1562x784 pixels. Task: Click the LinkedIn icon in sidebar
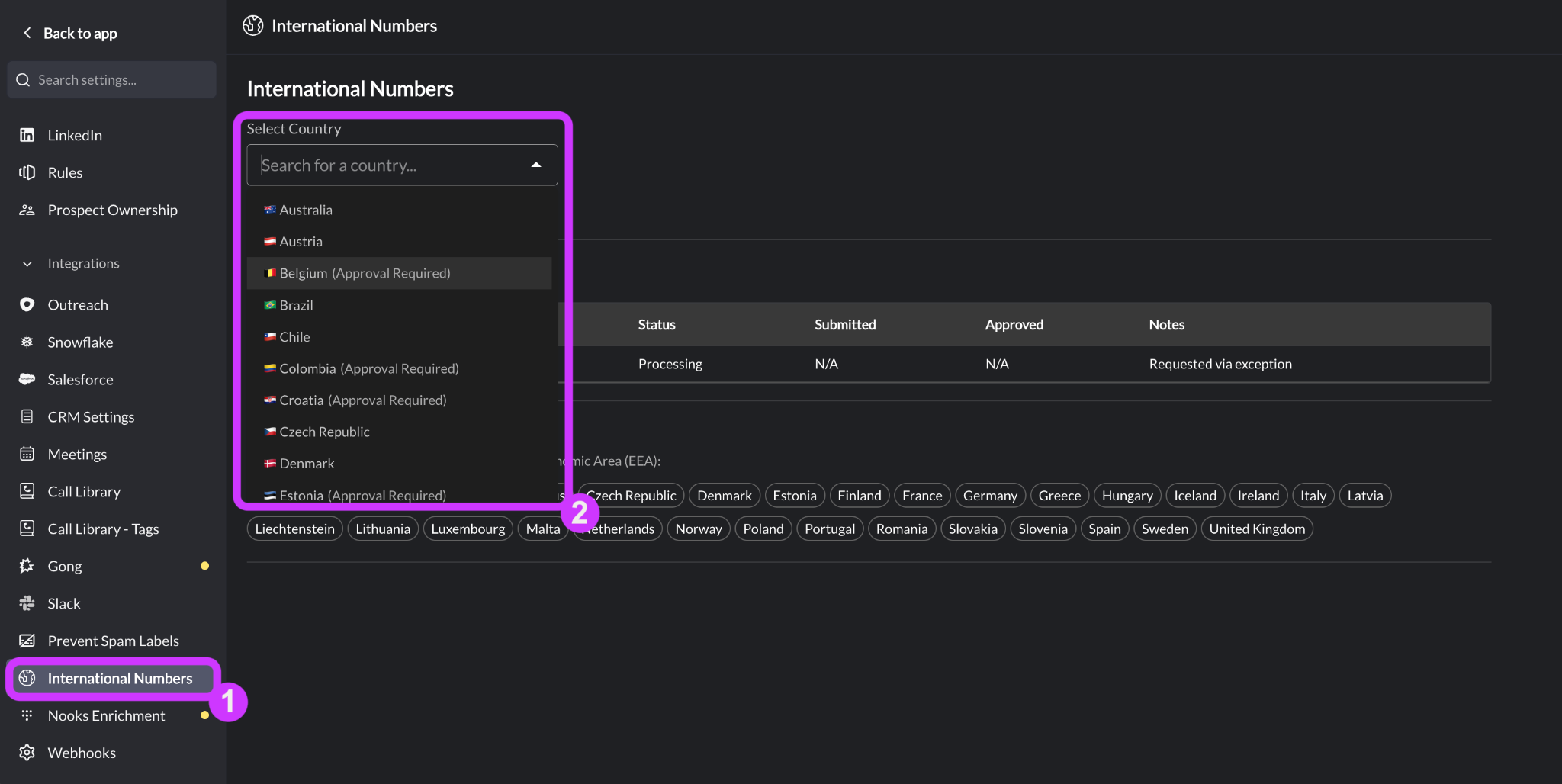click(x=27, y=135)
